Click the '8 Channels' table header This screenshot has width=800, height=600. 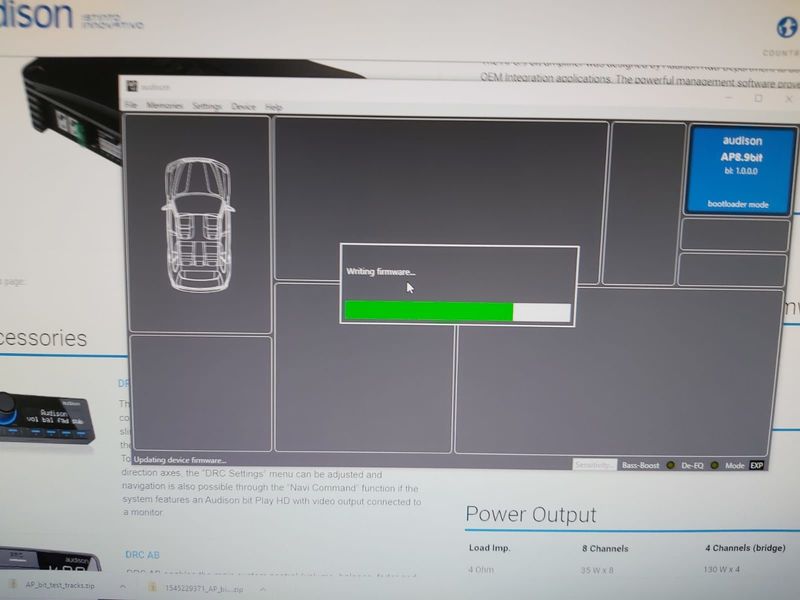[x=605, y=548]
